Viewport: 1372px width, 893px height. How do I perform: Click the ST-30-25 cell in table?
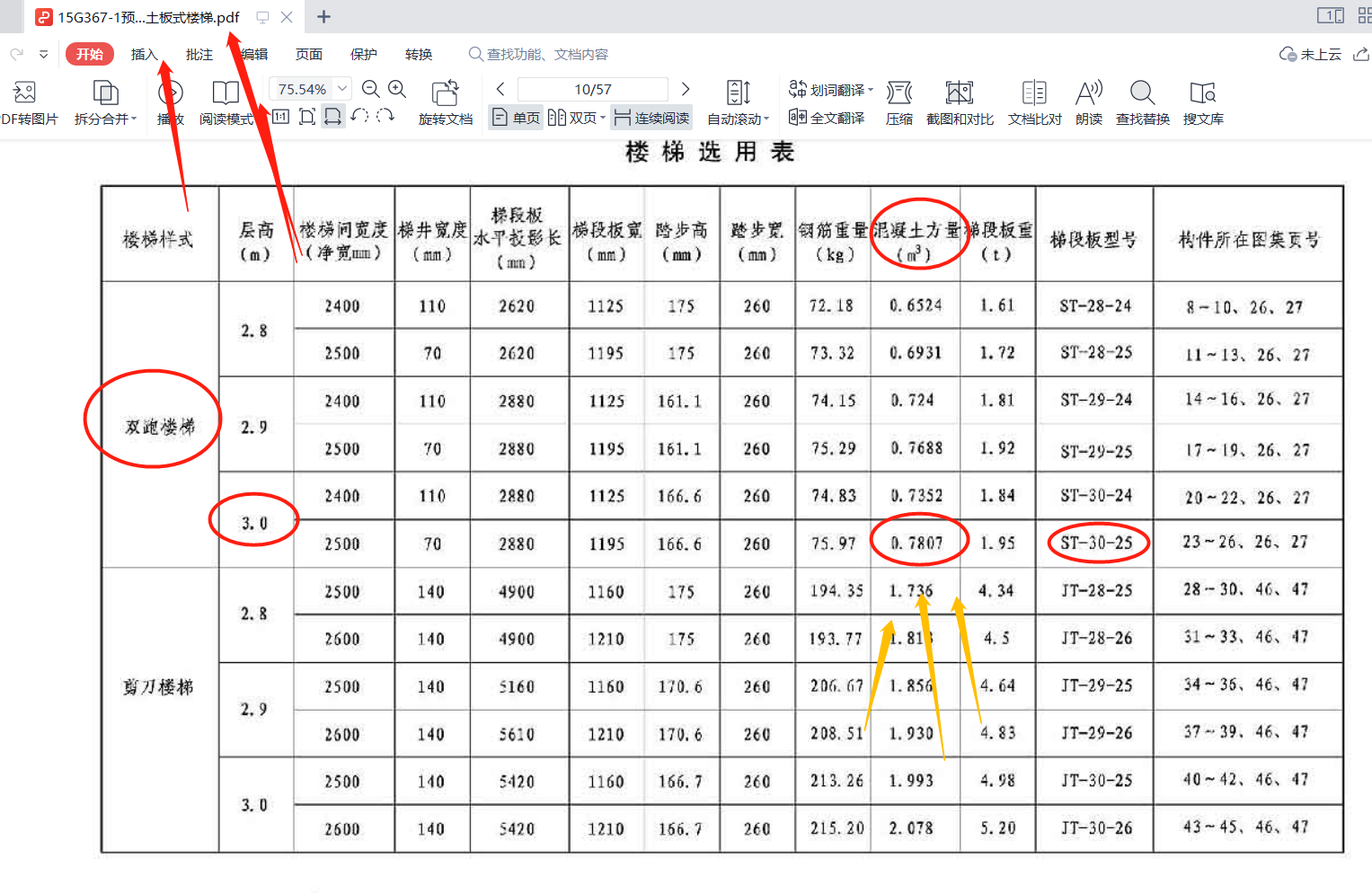click(1095, 543)
